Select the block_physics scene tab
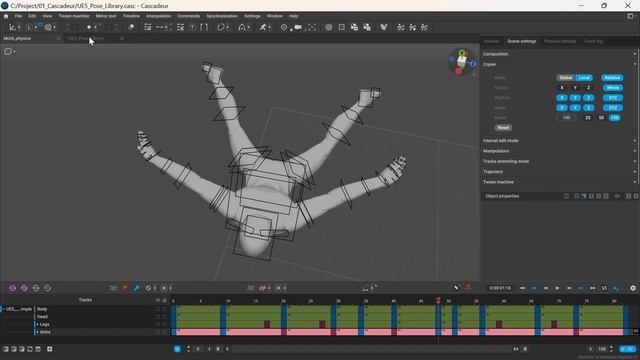 point(17,38)
